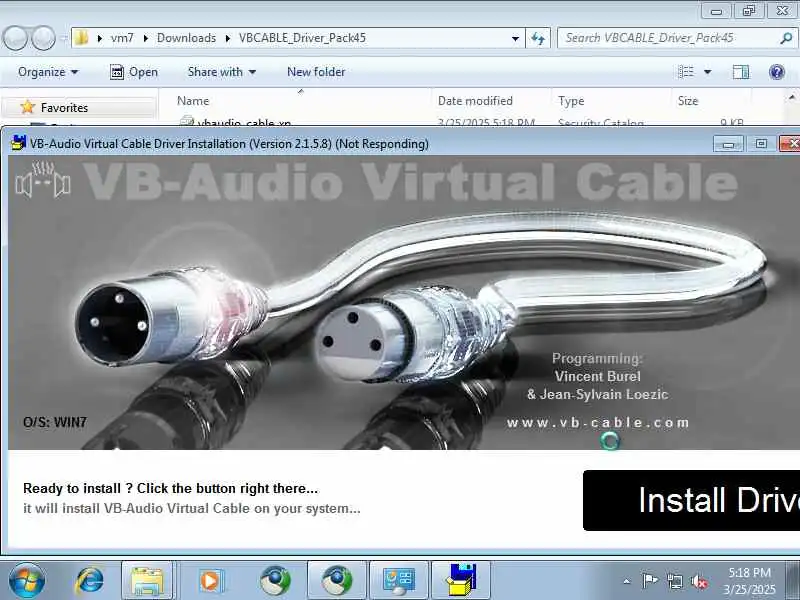
Task: Change view icon in Explorer toolbar
Action: tap(686, 72)
